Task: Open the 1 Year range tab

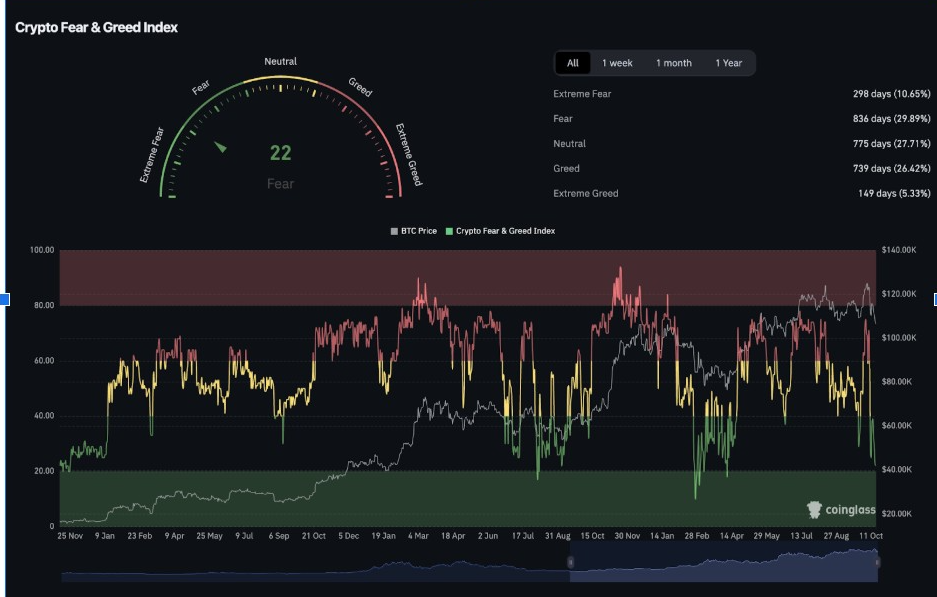Action: tap(728, 63)
